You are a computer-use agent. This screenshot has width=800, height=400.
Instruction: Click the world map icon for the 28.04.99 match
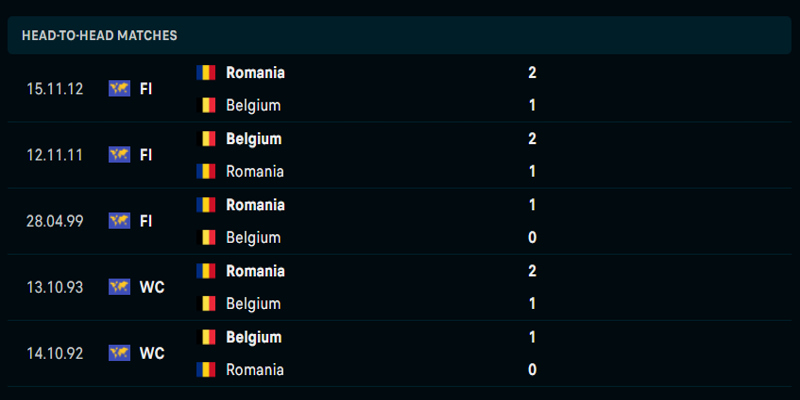(119, 221)
